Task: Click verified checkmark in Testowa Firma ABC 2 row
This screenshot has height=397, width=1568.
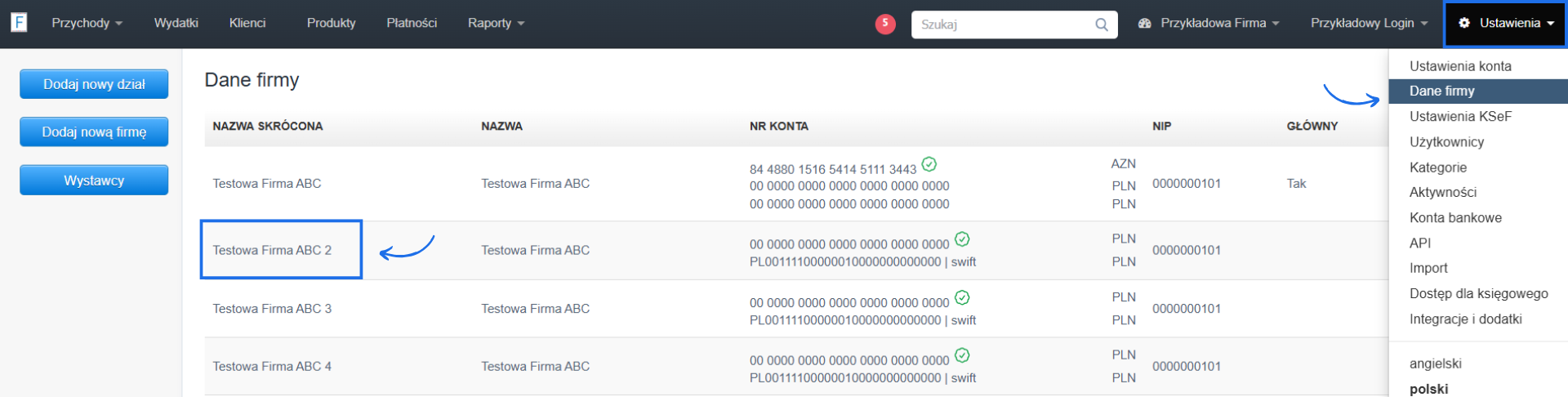Action: tap(962, 239)
